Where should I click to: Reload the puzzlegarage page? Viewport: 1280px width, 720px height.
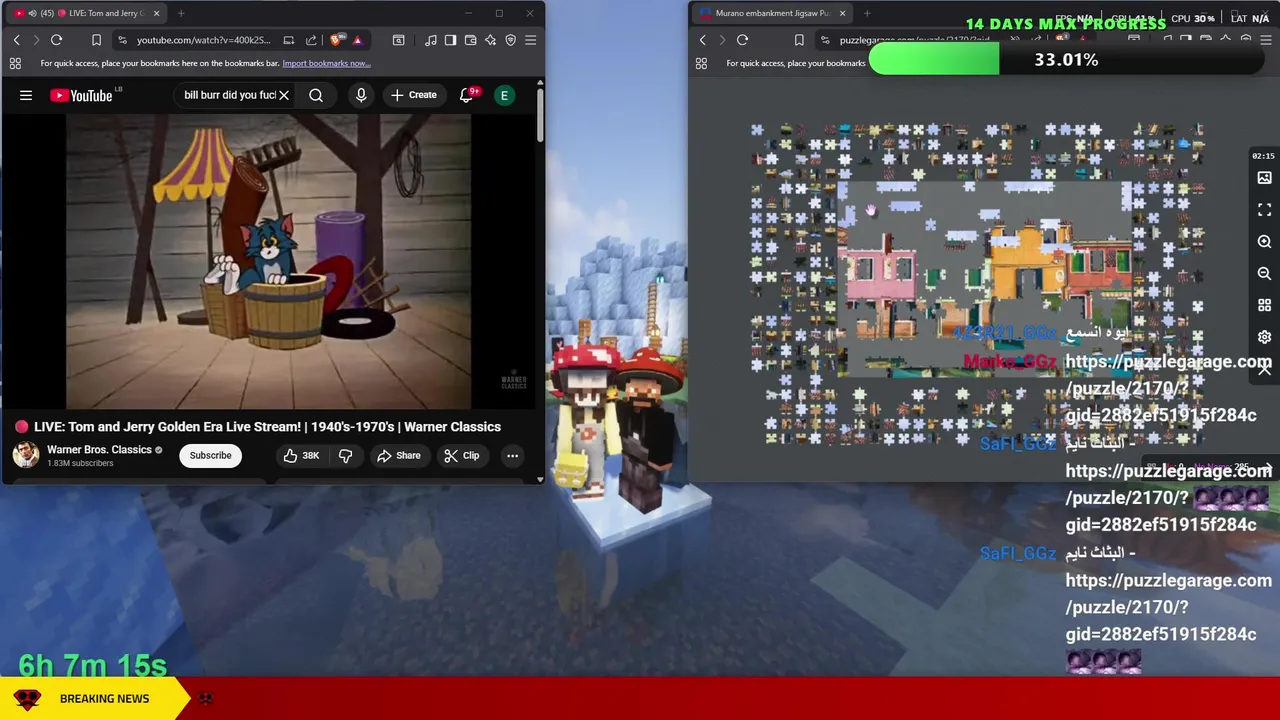(742, 40)
